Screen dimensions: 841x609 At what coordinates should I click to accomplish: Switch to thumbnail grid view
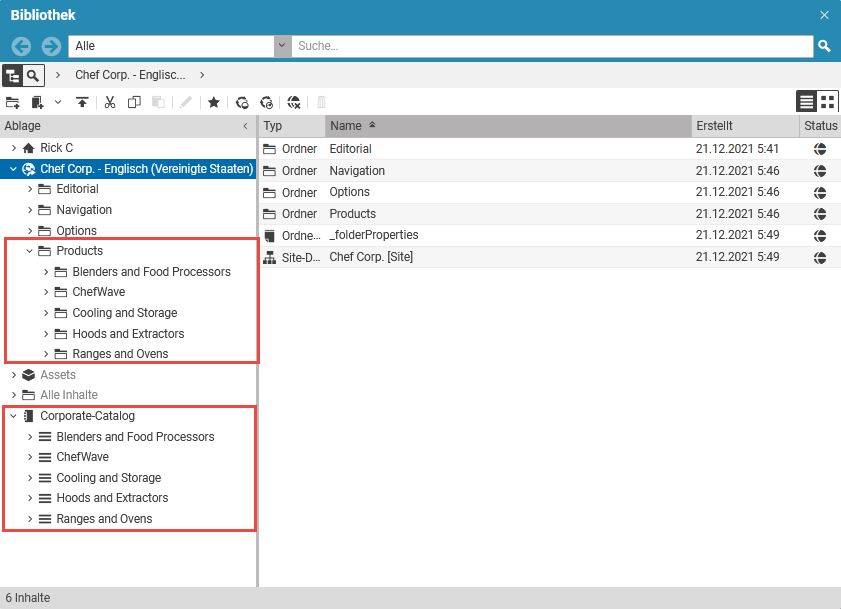click(x=827, y=101)
